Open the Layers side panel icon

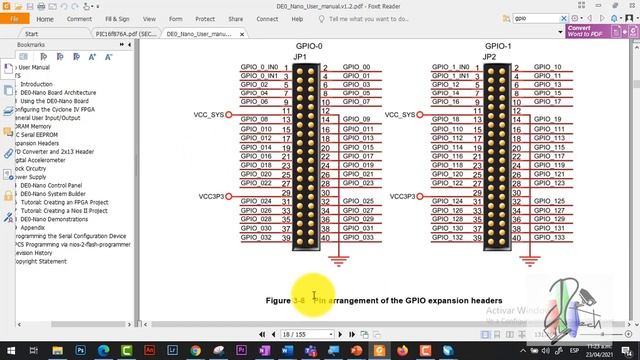coord(8,111)
